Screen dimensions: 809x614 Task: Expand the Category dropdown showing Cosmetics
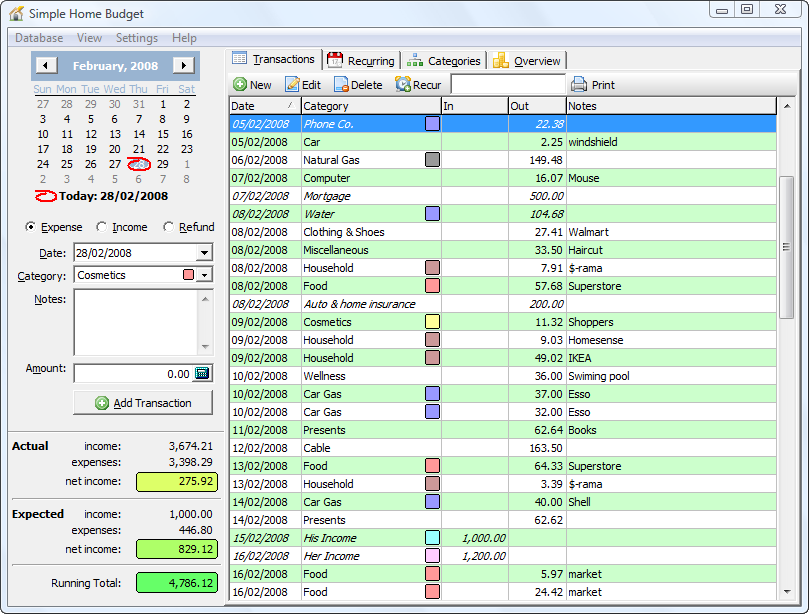(204, 275)
